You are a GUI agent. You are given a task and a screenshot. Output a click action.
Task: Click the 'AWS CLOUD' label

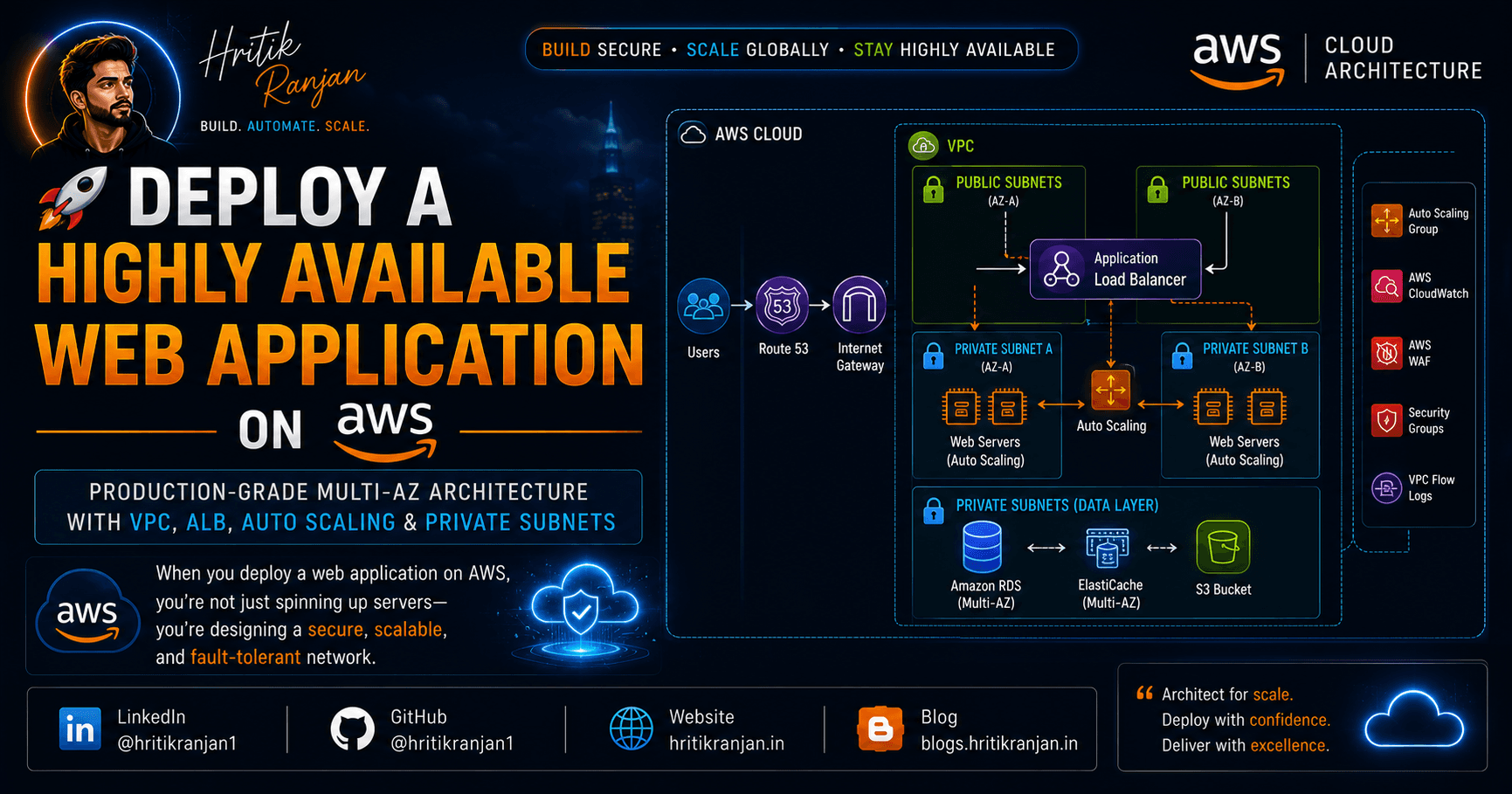click(x=758, y=134)
